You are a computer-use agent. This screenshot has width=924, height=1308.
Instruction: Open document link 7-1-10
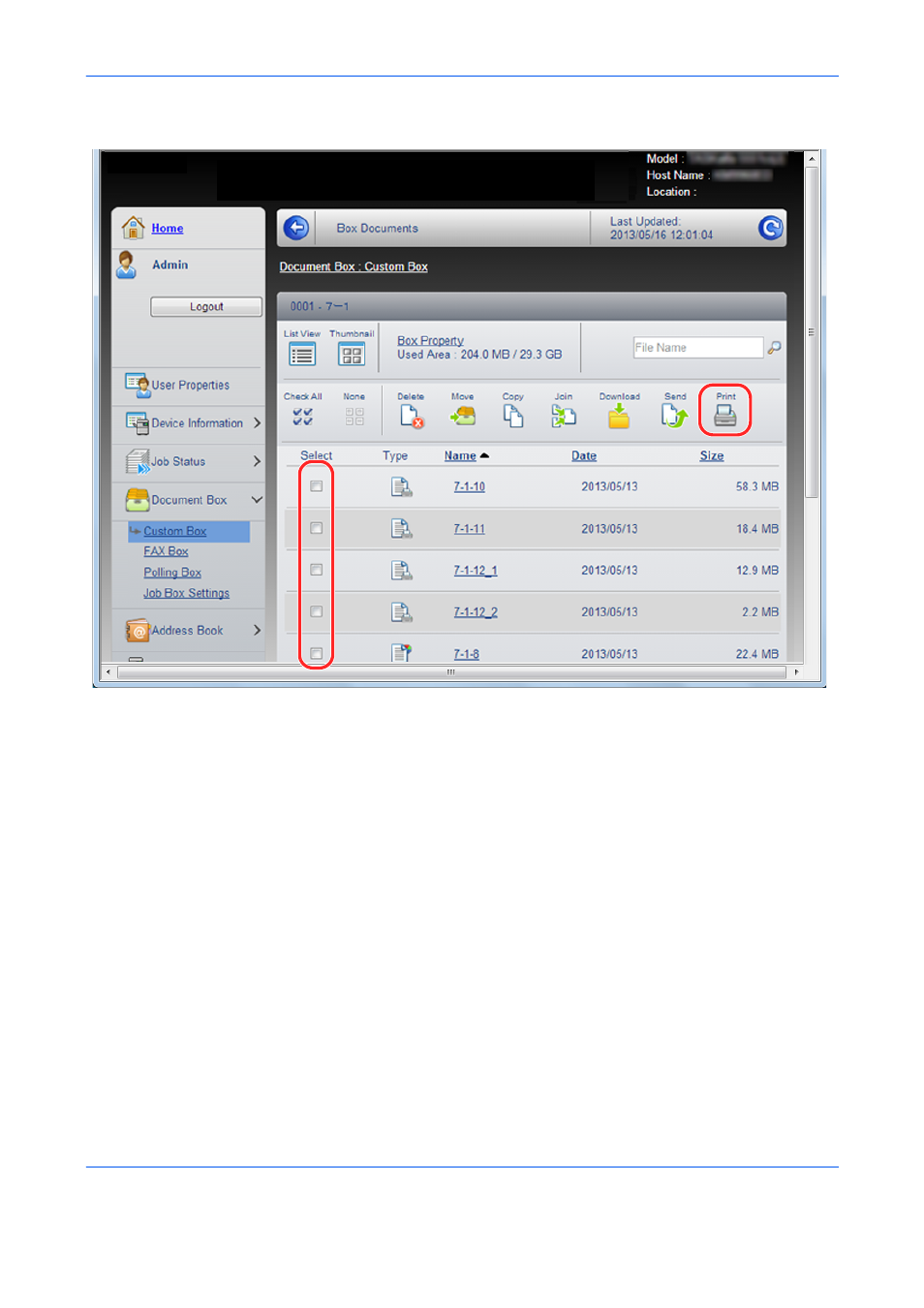click(470, 487)
